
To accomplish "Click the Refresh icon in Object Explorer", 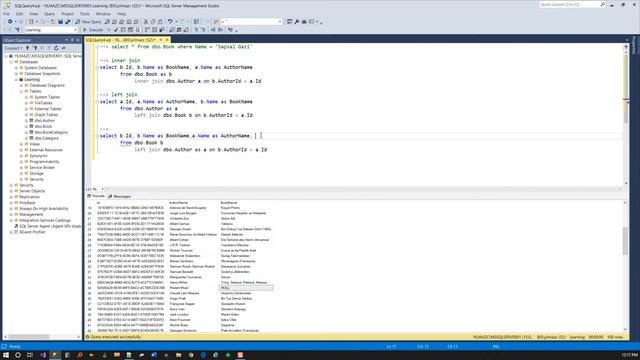I will point(56,48).
